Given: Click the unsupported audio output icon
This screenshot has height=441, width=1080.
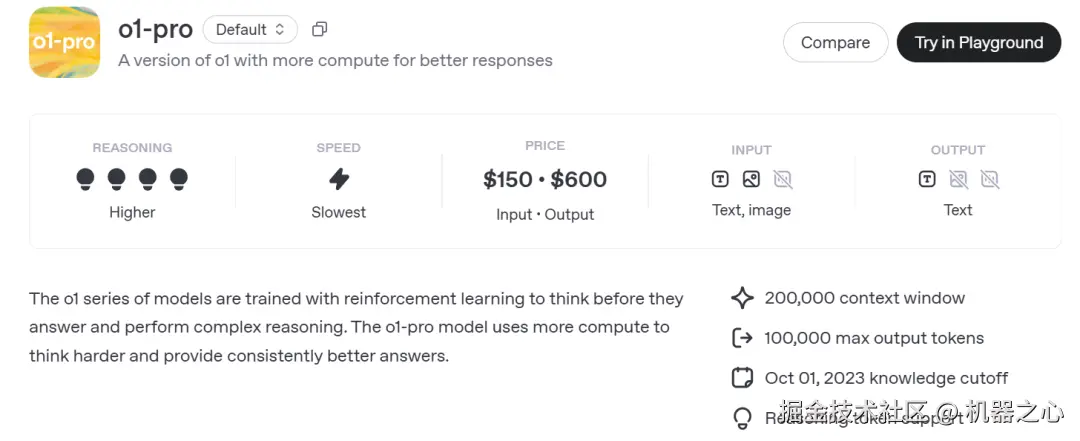Looking at the screenshot, I should tap(990, 180).
